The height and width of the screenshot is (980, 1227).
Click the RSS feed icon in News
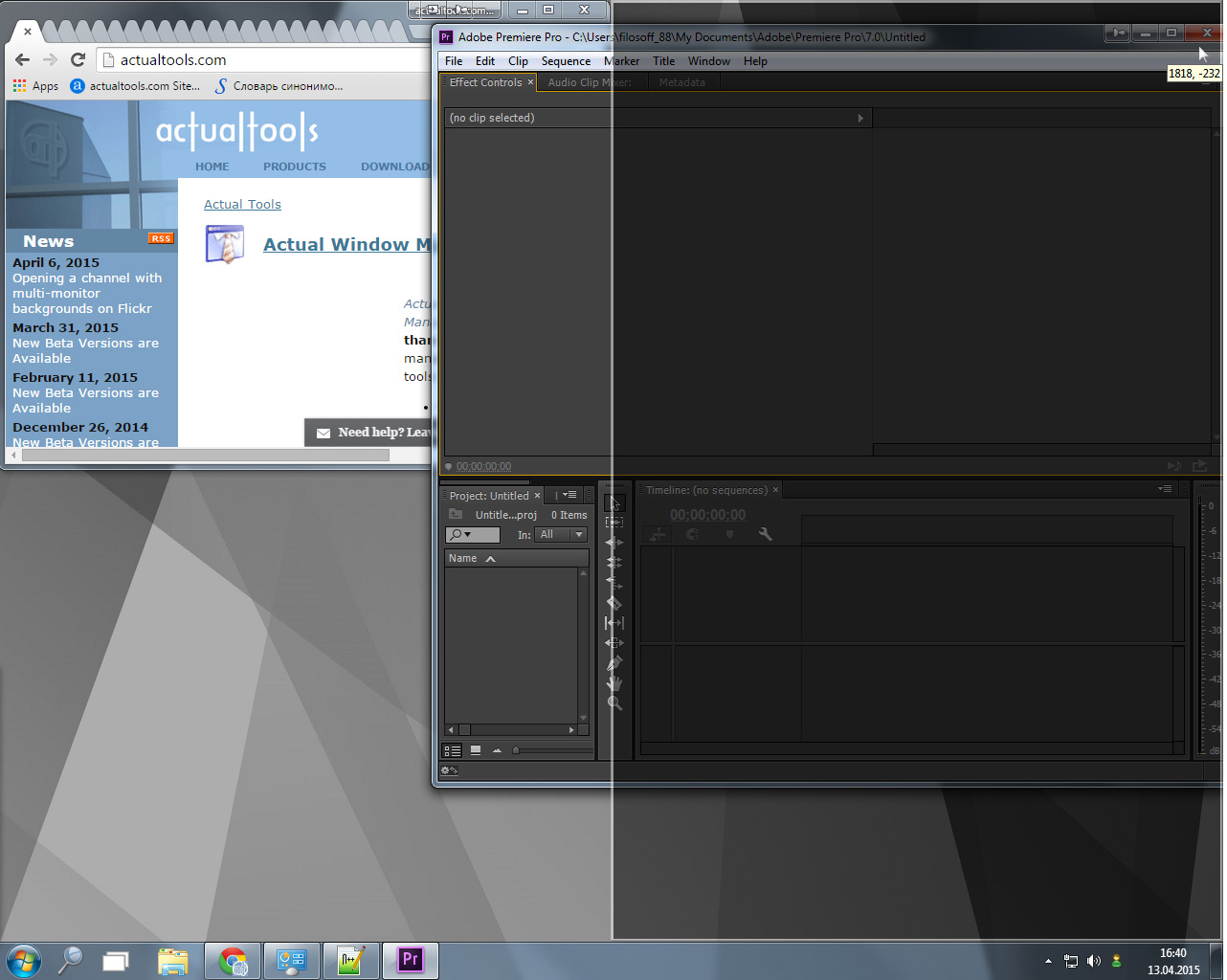[x=160, y=238]
